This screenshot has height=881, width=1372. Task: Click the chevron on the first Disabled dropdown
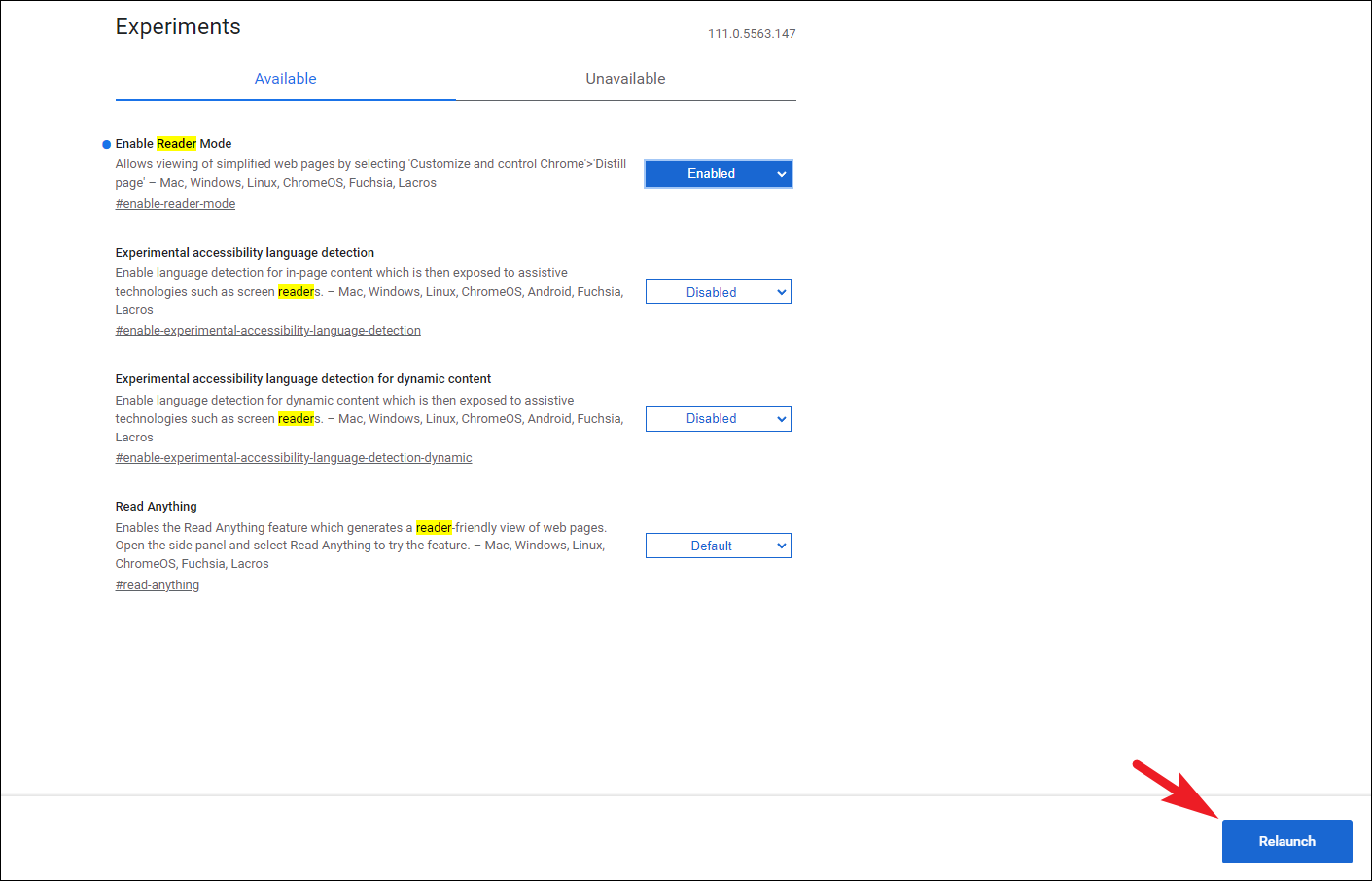click(781, 291)
